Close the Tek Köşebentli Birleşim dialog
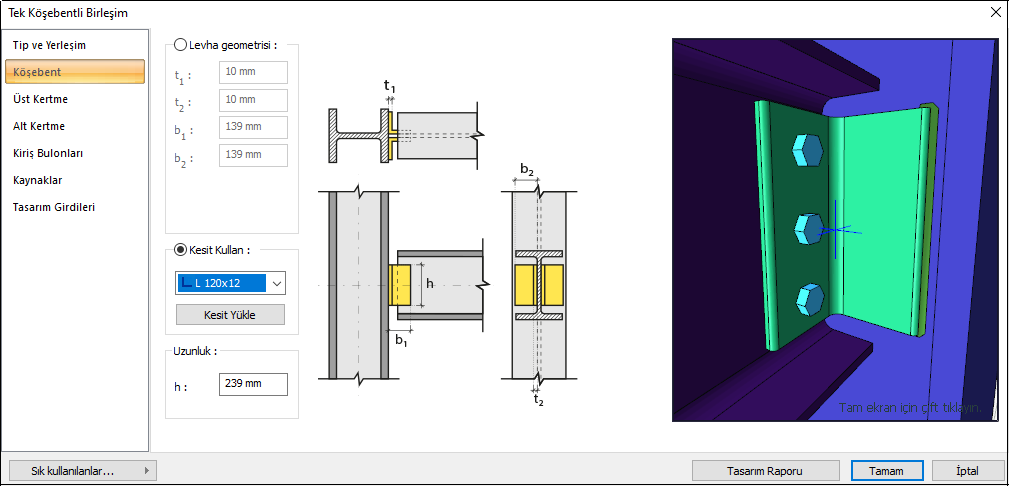Screen dimensions: 1009x486 tap(994, 13)
